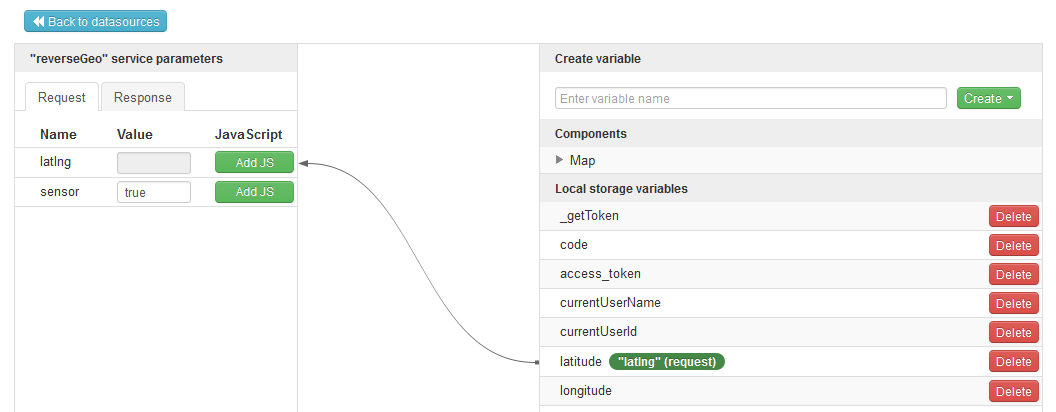Delete the _getToken variable
Image resolution: width=1056 pixels, height=412 pixels.
1013,216
